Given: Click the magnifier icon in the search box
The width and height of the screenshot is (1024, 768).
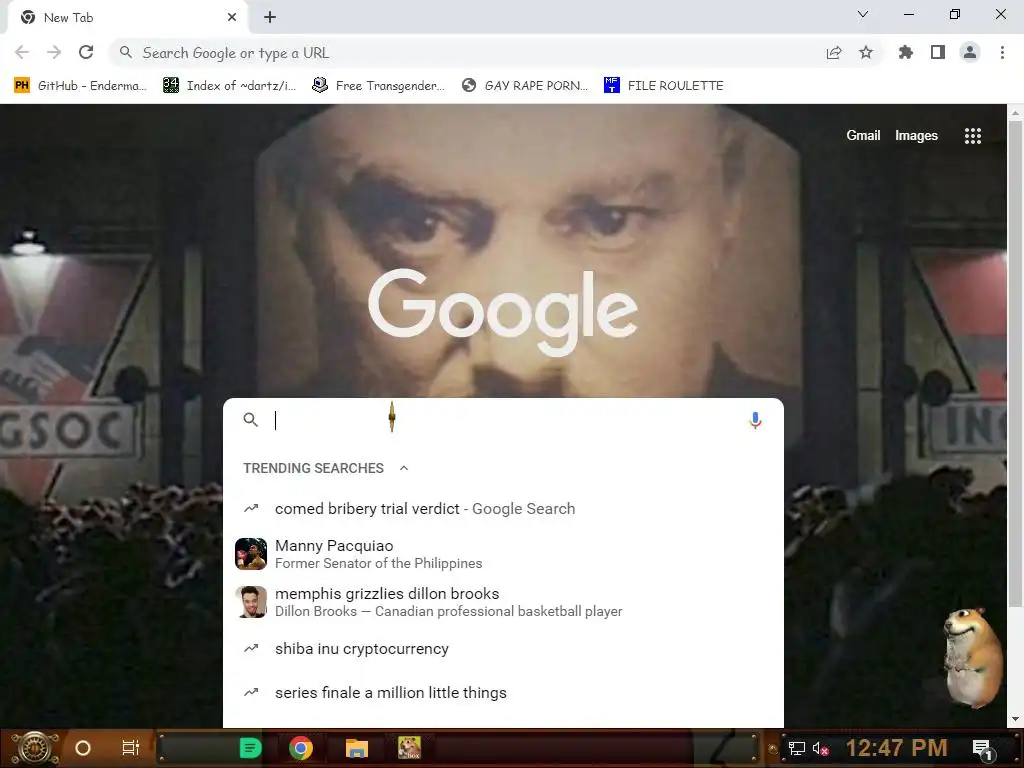Looking at the screenshot, I should pyautogui.click(x=251, y=420).
